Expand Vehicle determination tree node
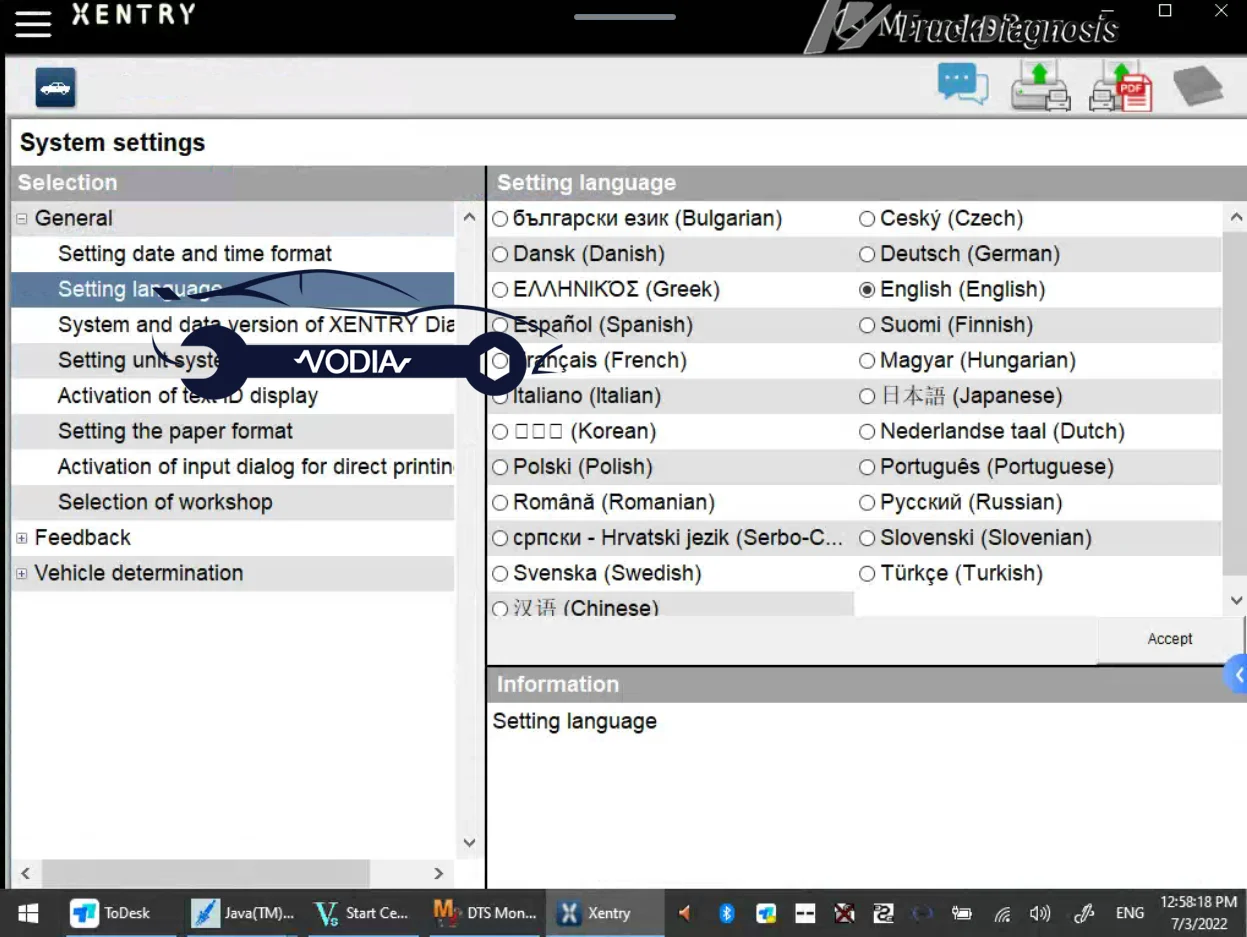This screenshot has height=937, width=1247. pos(21,574)
